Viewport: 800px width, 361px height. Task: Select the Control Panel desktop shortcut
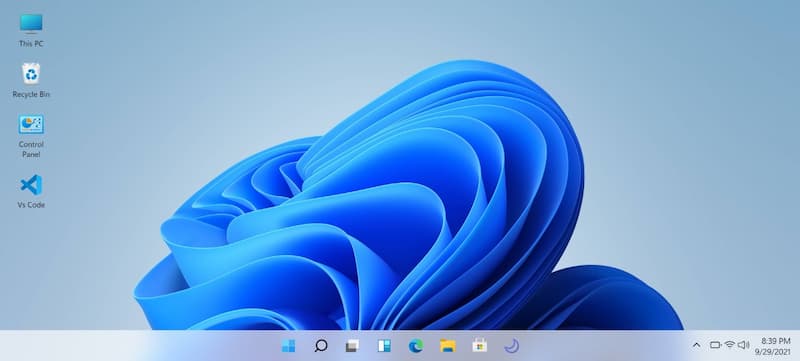(31, 136)
